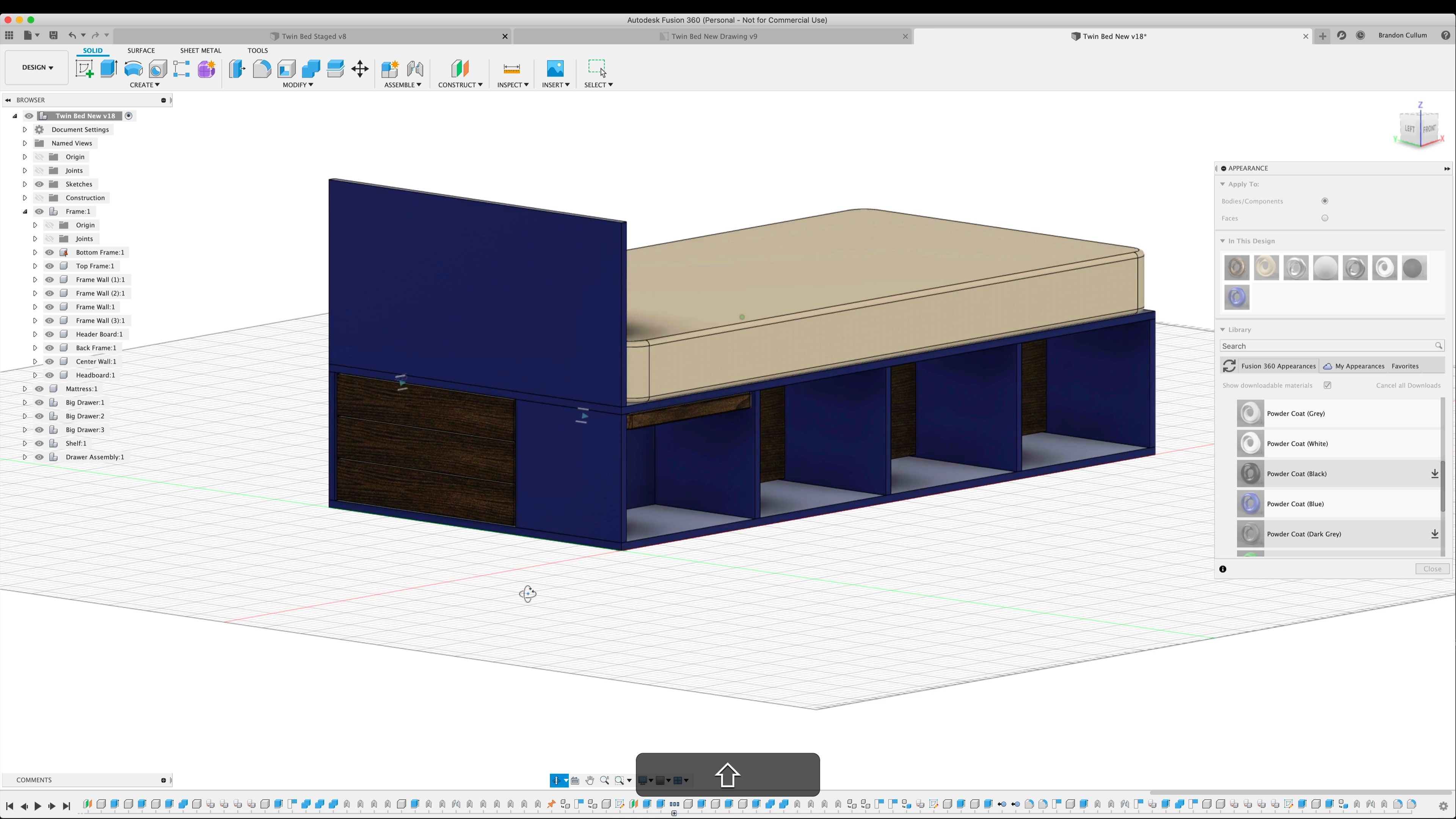Viewport: 1456px width, 819px height.
Task: Select the Powder Coat (White) swatch
Action: click(1250, 444)
